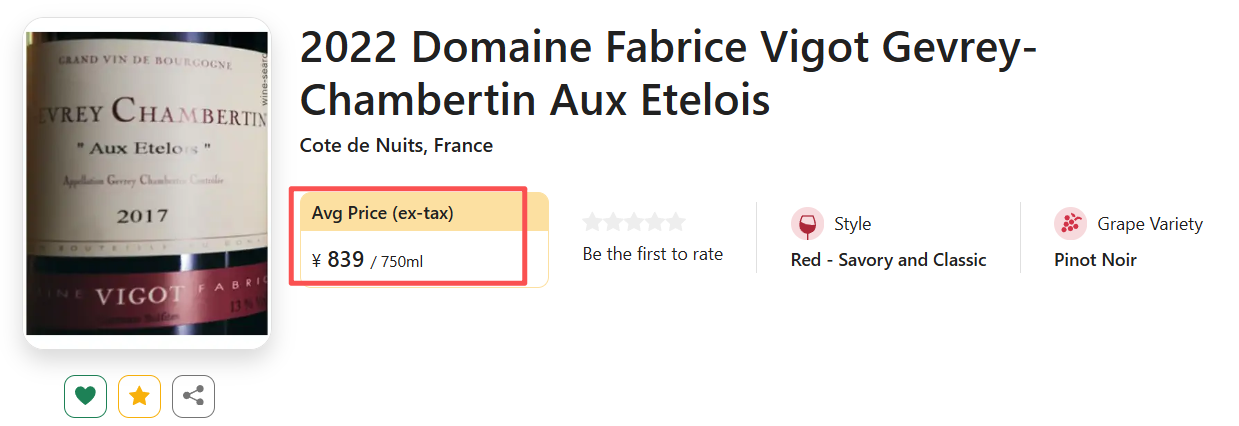
Task: Select the fourth rating star
Action: (x=655, y=222)
